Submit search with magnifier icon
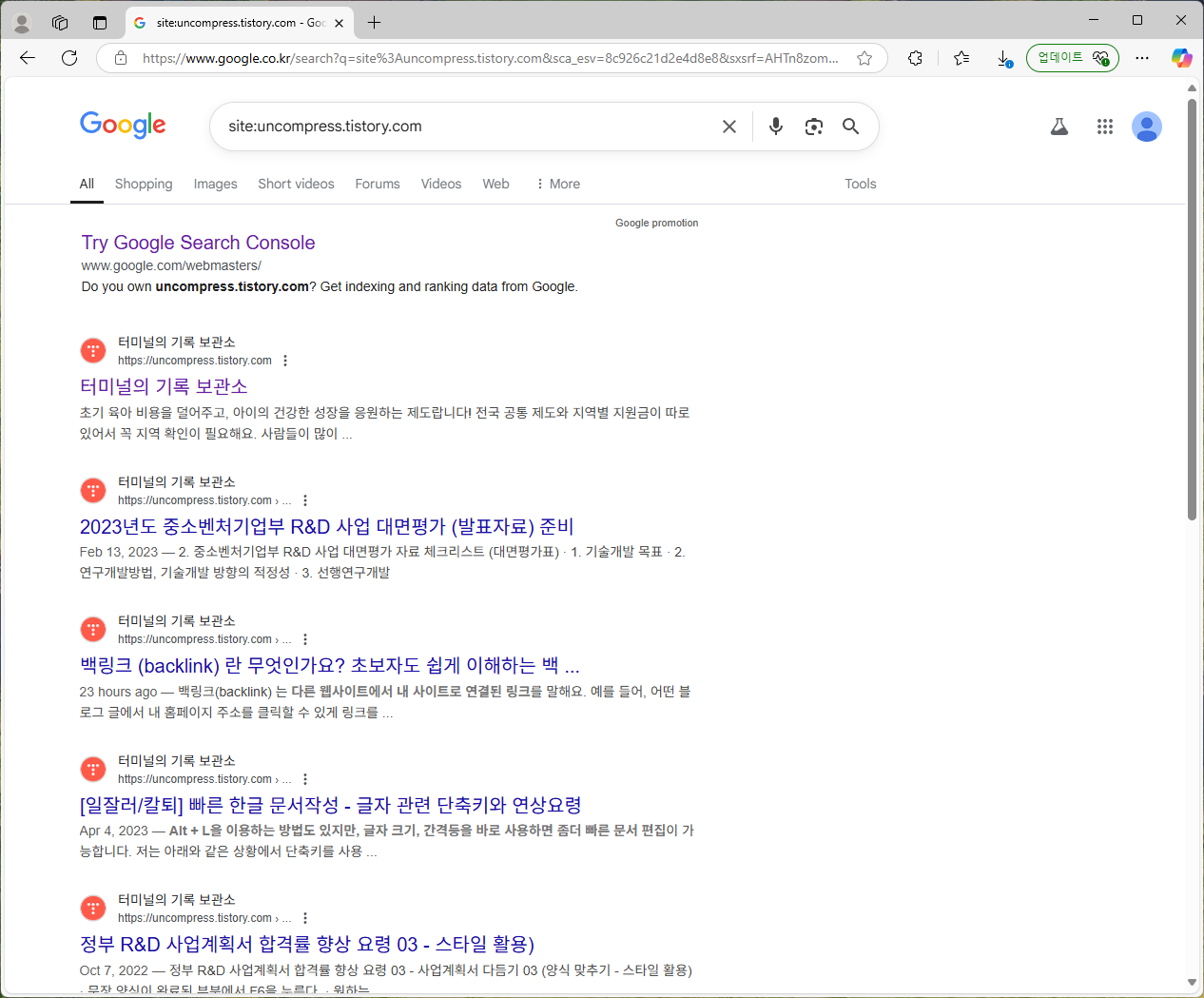Viewport: 1204px width, 998px height. 851,127
